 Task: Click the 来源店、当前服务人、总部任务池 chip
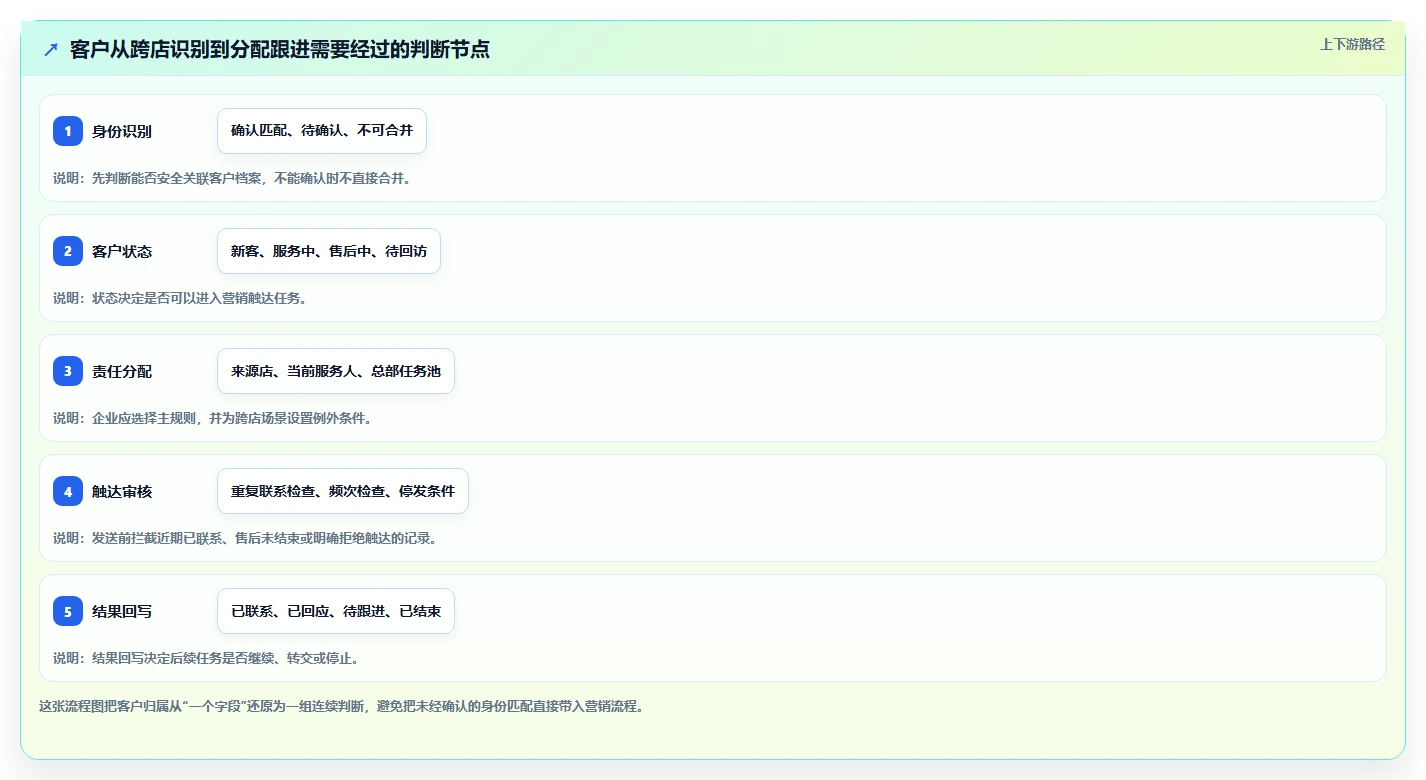click(x=336, y=371)
